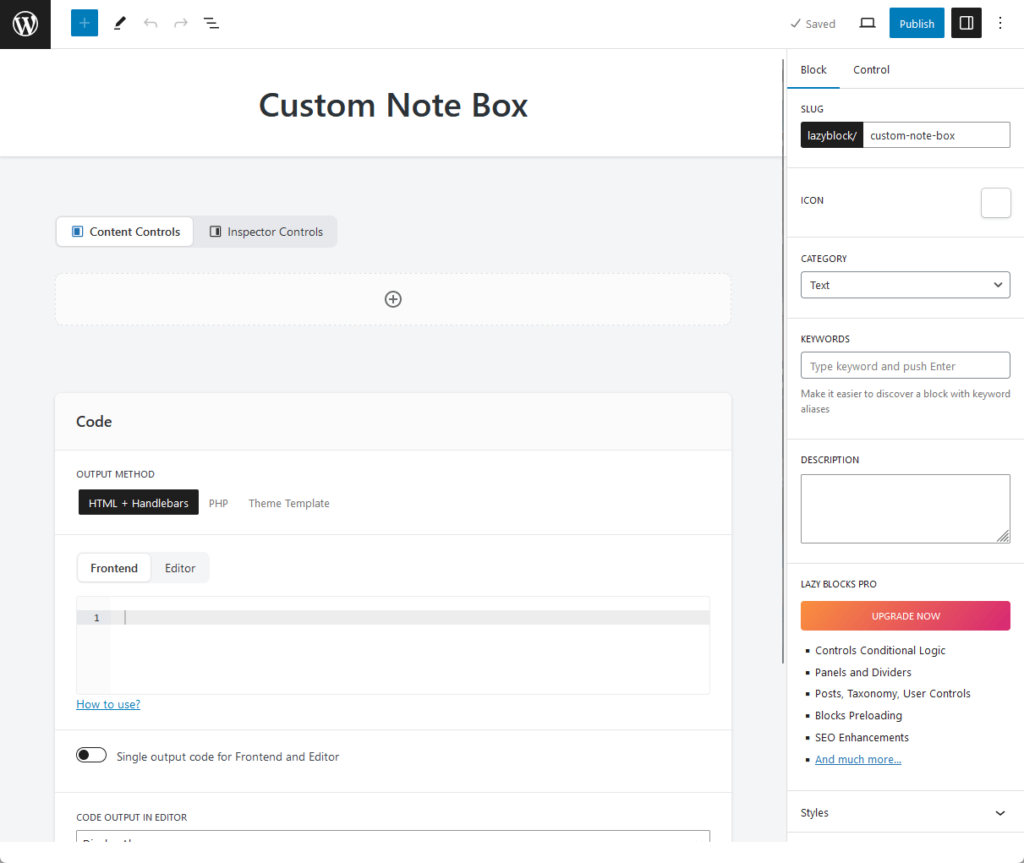Select the Content Controls tab

125,232
